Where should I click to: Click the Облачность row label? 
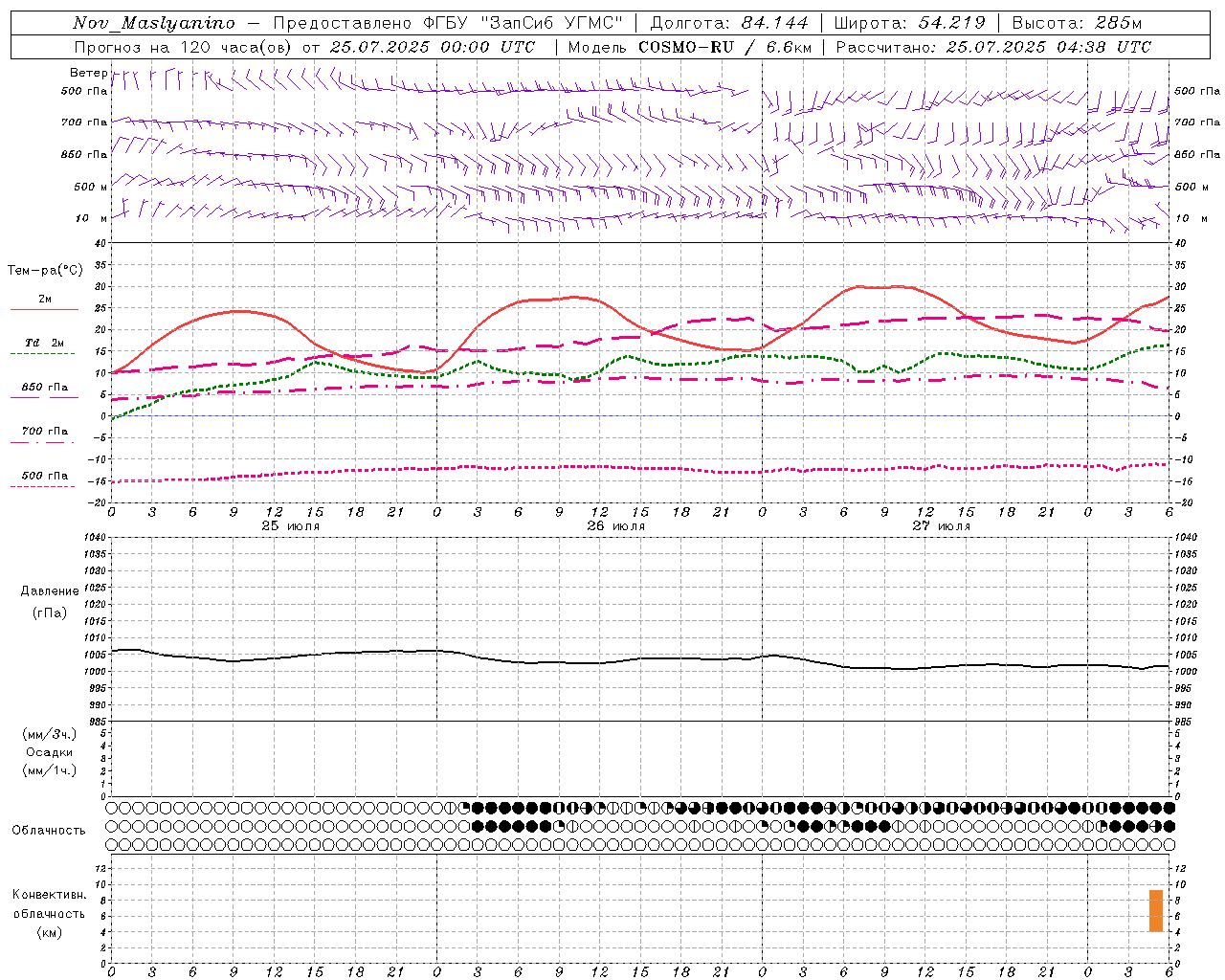pos(49,830)
